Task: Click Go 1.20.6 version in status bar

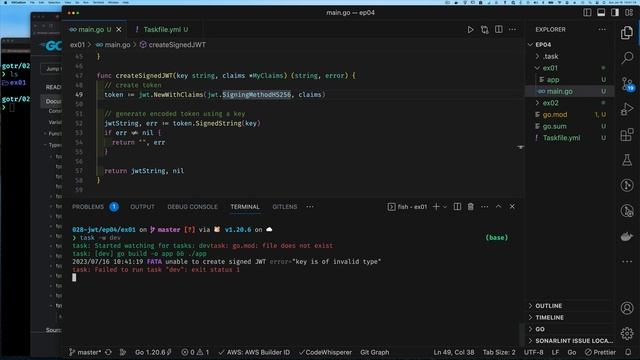Action: coord(153,352)
